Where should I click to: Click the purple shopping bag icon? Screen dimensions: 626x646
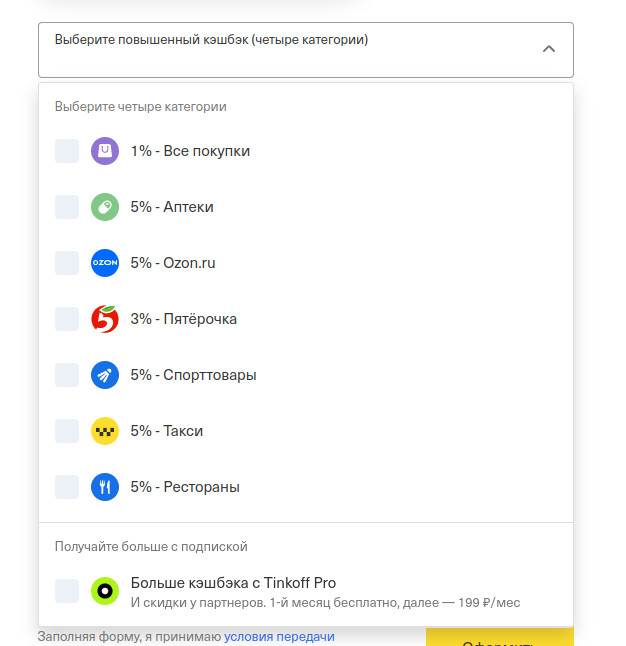105,151
